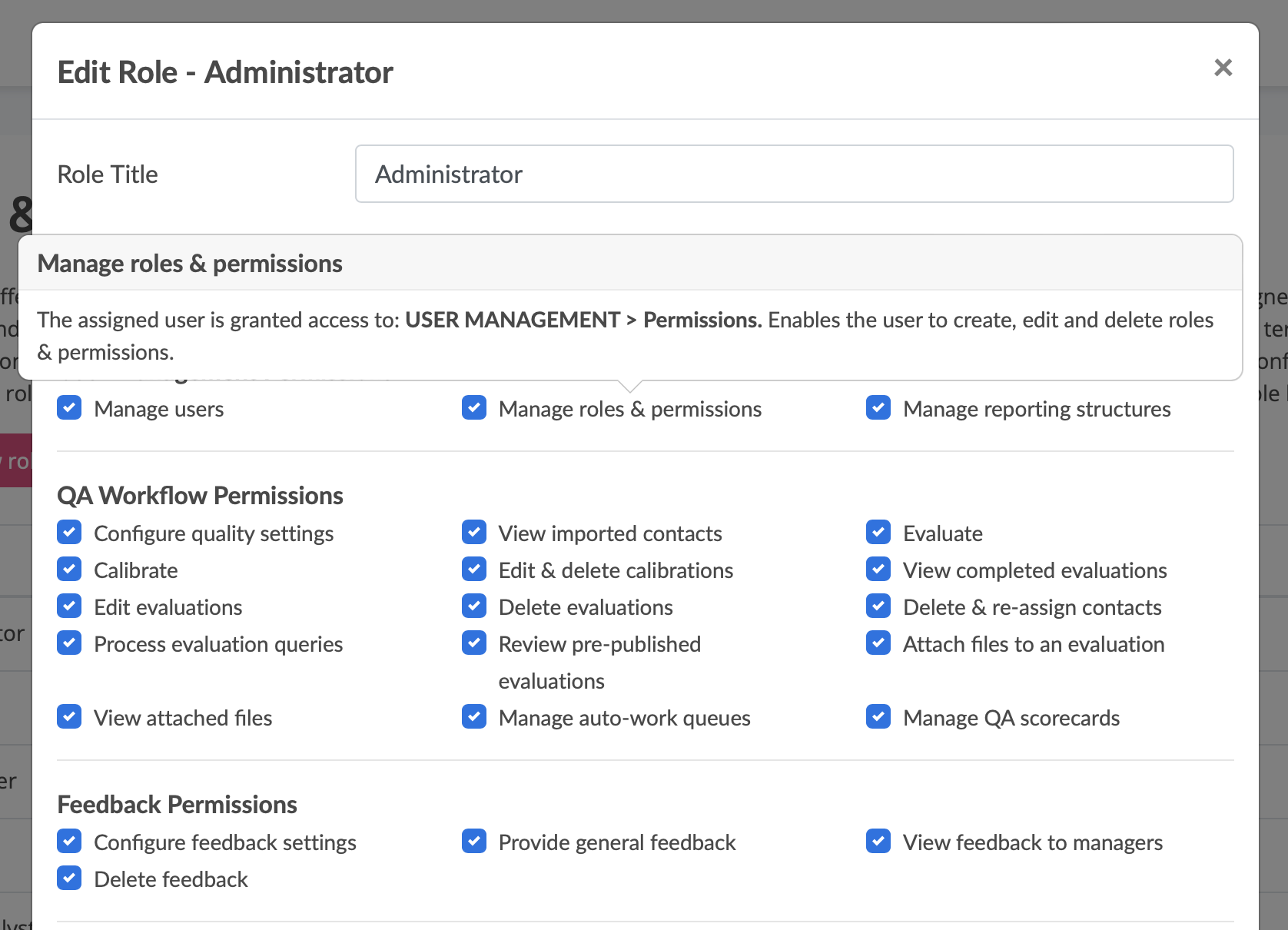Uncheck the Delete evaluations checkbox

pos(474,606)
